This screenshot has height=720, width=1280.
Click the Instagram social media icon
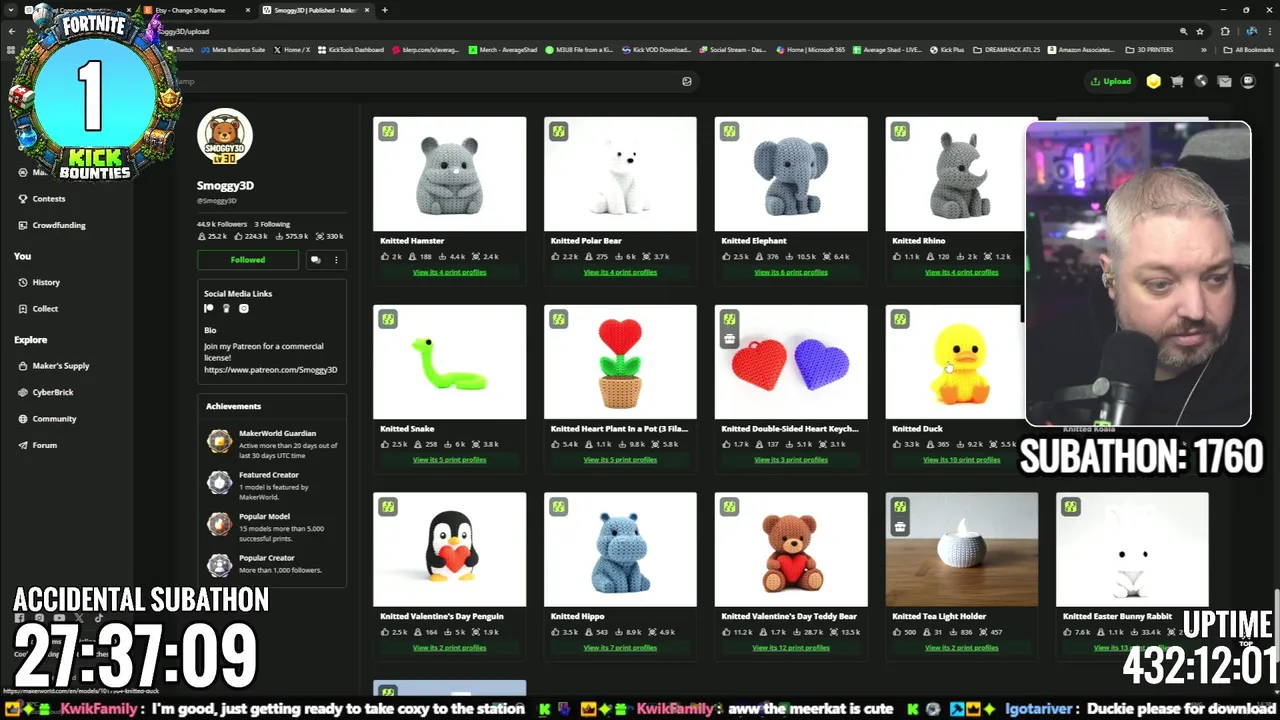(243, 309)
